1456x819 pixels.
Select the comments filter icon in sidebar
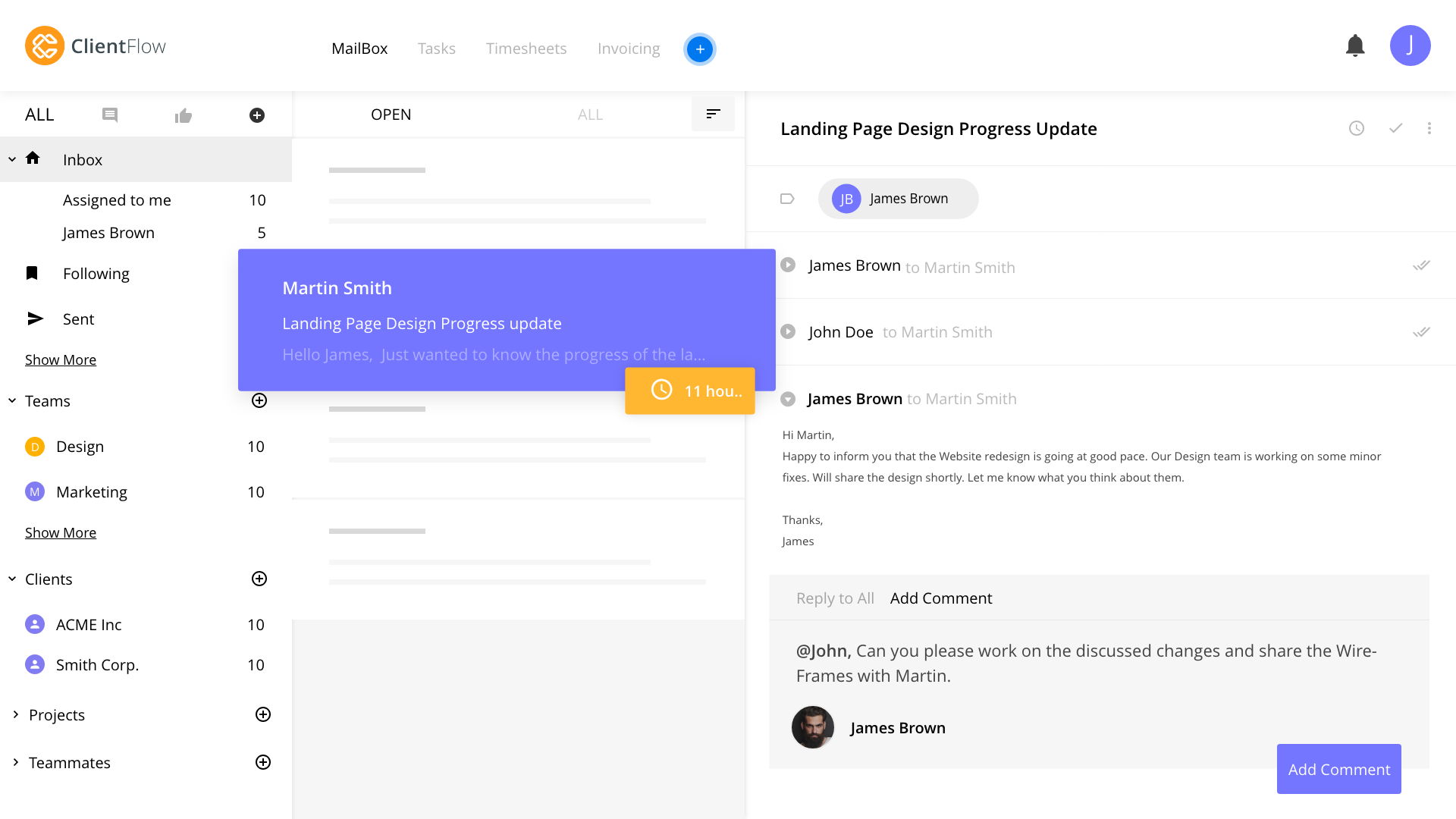click(x=110, y=115)
